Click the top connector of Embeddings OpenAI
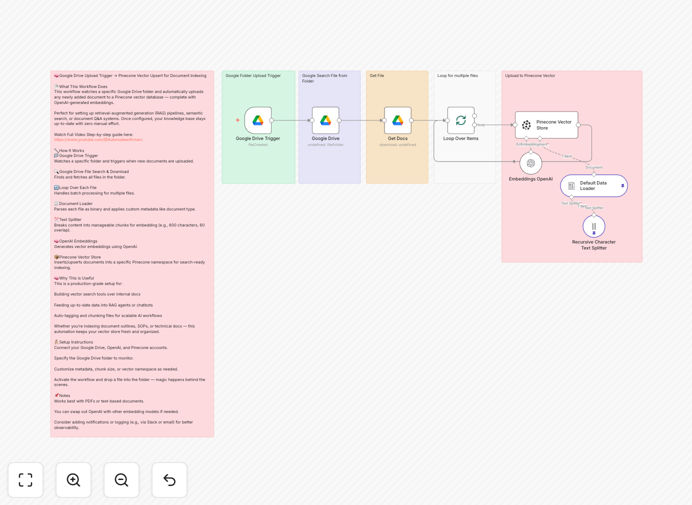The height and width of the screenshot is (505, 692). pyautogui.click(x=531, y=152)
